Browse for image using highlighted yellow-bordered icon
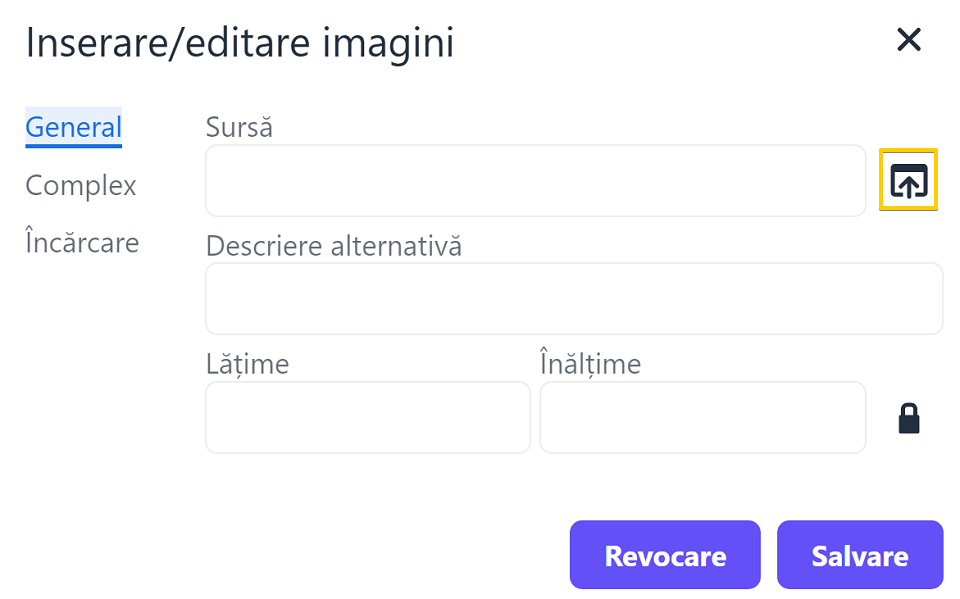This screenshot has height=599, width=960. tap(908, 180)
